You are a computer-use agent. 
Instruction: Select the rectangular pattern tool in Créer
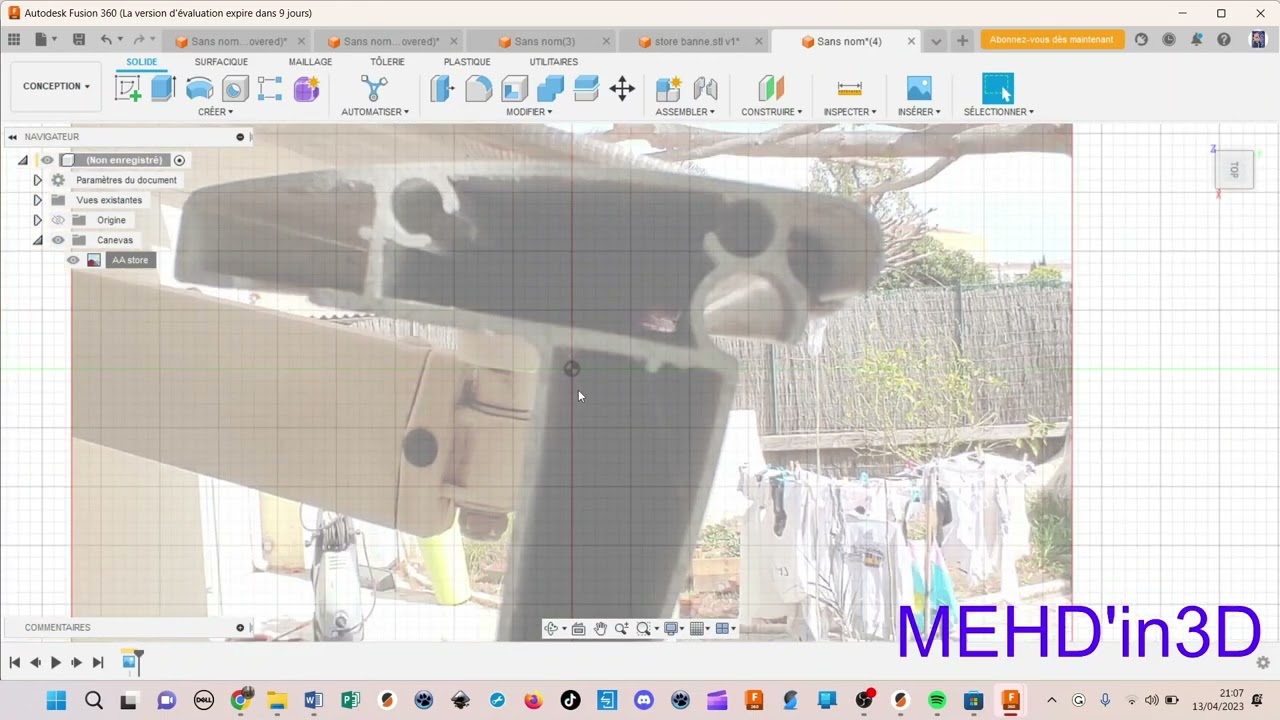270,88
